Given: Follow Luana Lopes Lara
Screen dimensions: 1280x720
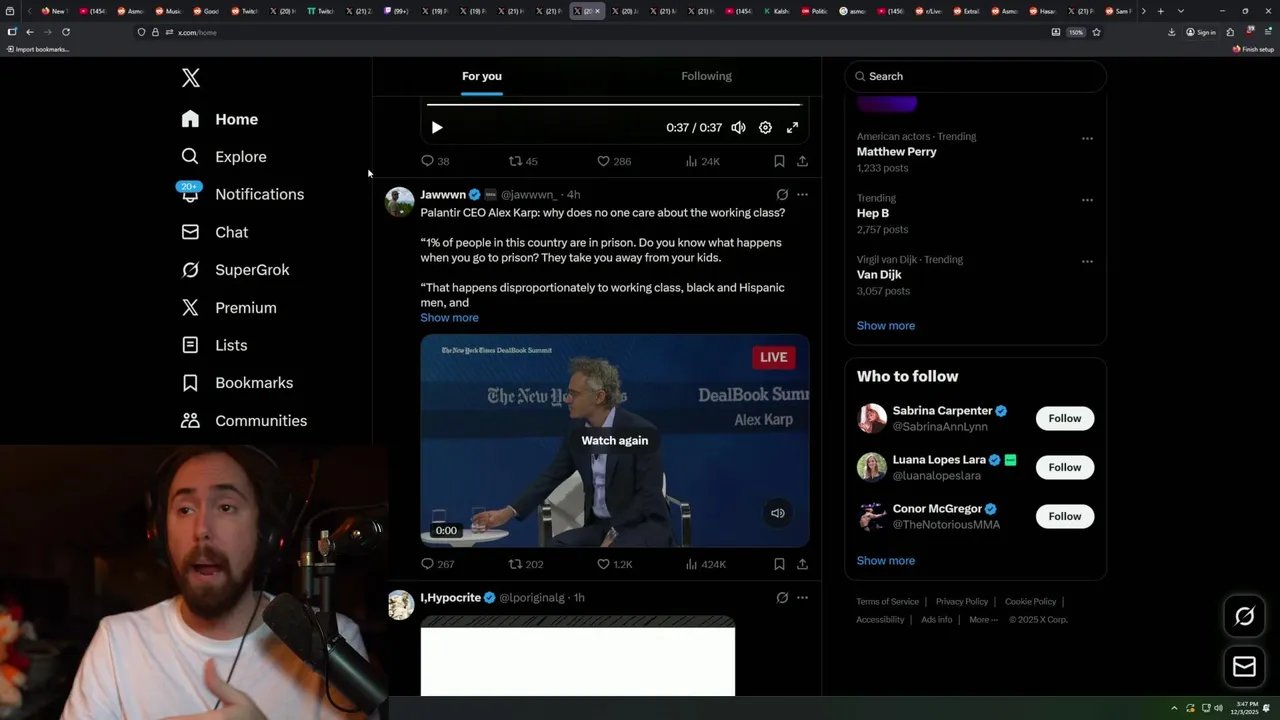Looking at the screenshot, I should (1064, 468).
